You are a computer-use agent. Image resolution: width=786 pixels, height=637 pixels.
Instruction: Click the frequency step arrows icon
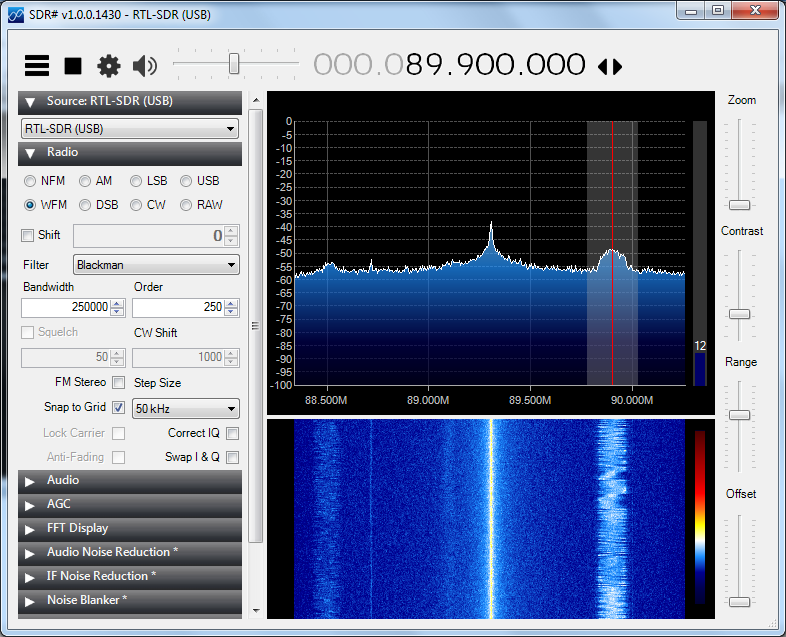pos(610,66)
